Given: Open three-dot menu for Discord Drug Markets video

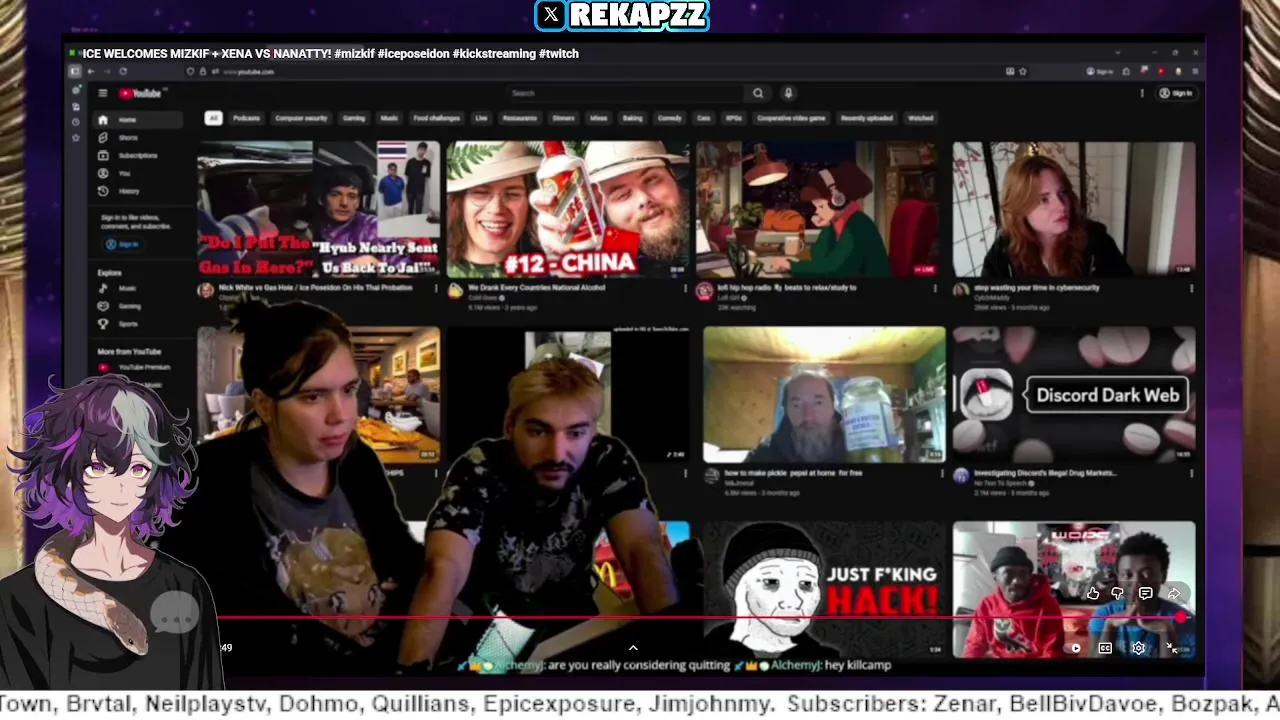Looking at the screenshot, I should tap(1191, 474).
